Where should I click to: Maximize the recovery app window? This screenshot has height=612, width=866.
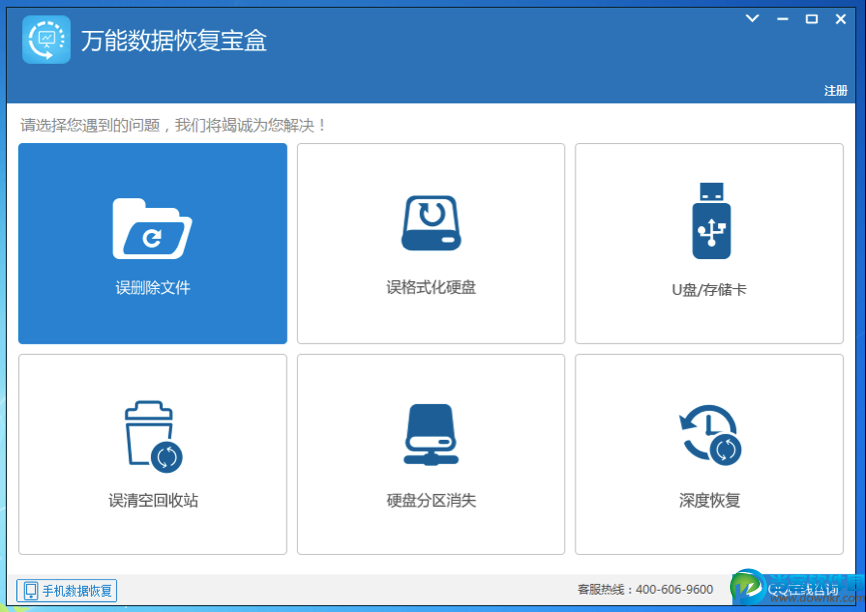(x=811, y=19)
